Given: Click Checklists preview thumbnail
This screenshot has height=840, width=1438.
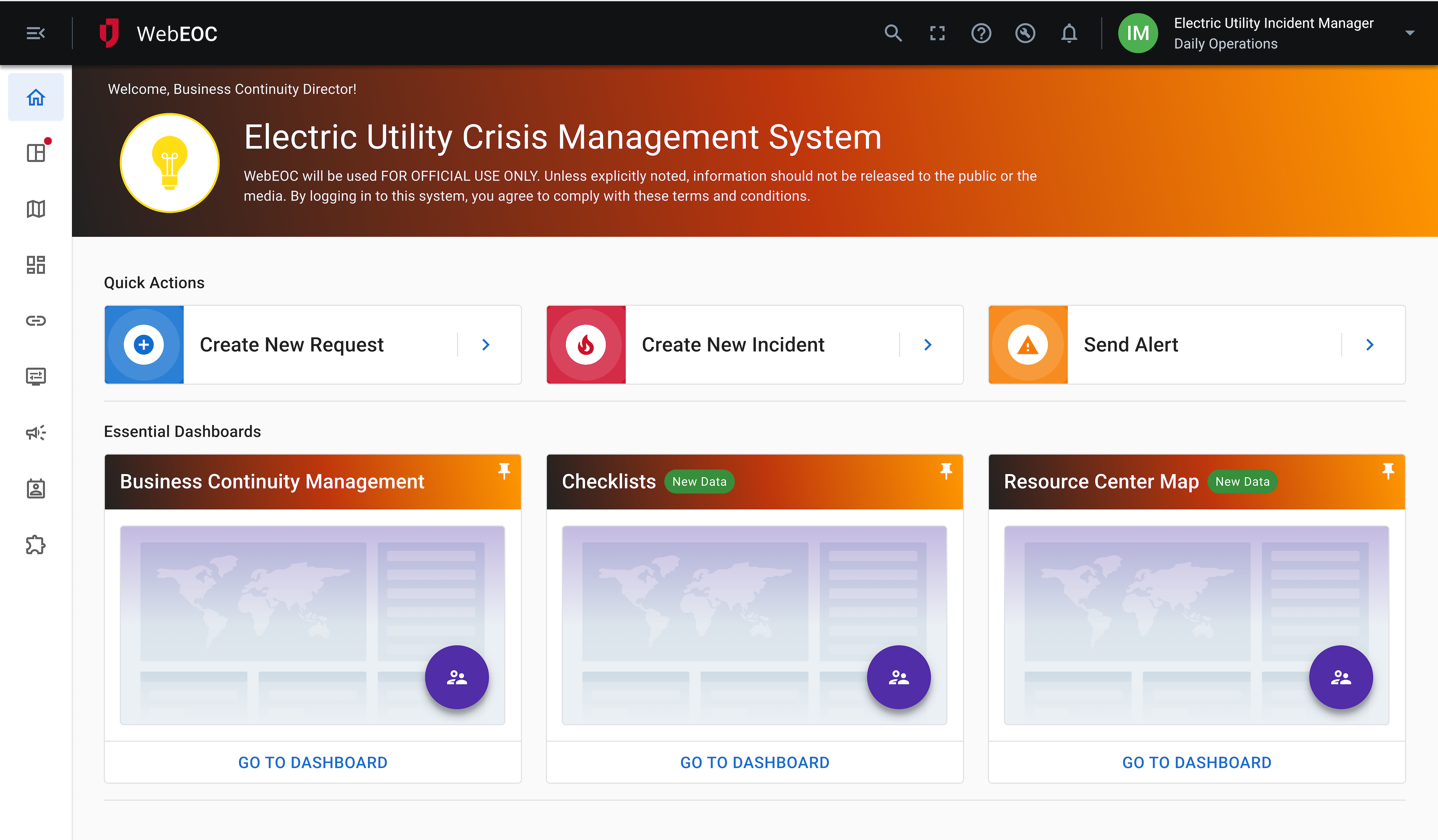Looking at the screenshot, I should pyautogui.click(x=755, y=626).
